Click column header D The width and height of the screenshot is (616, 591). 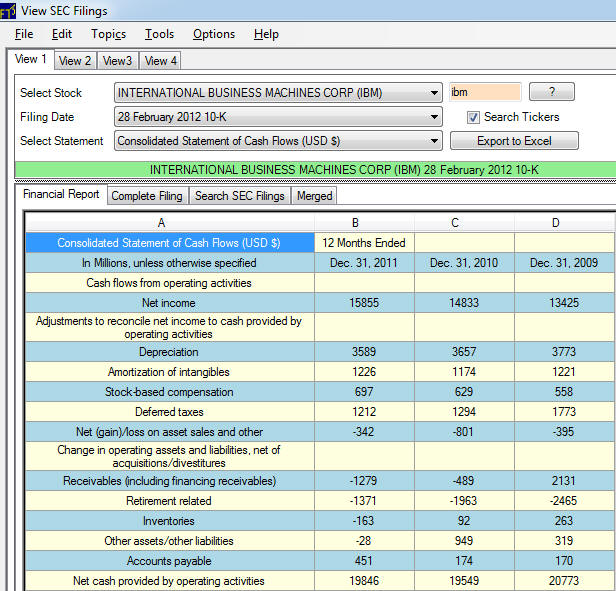click(564, 223)
